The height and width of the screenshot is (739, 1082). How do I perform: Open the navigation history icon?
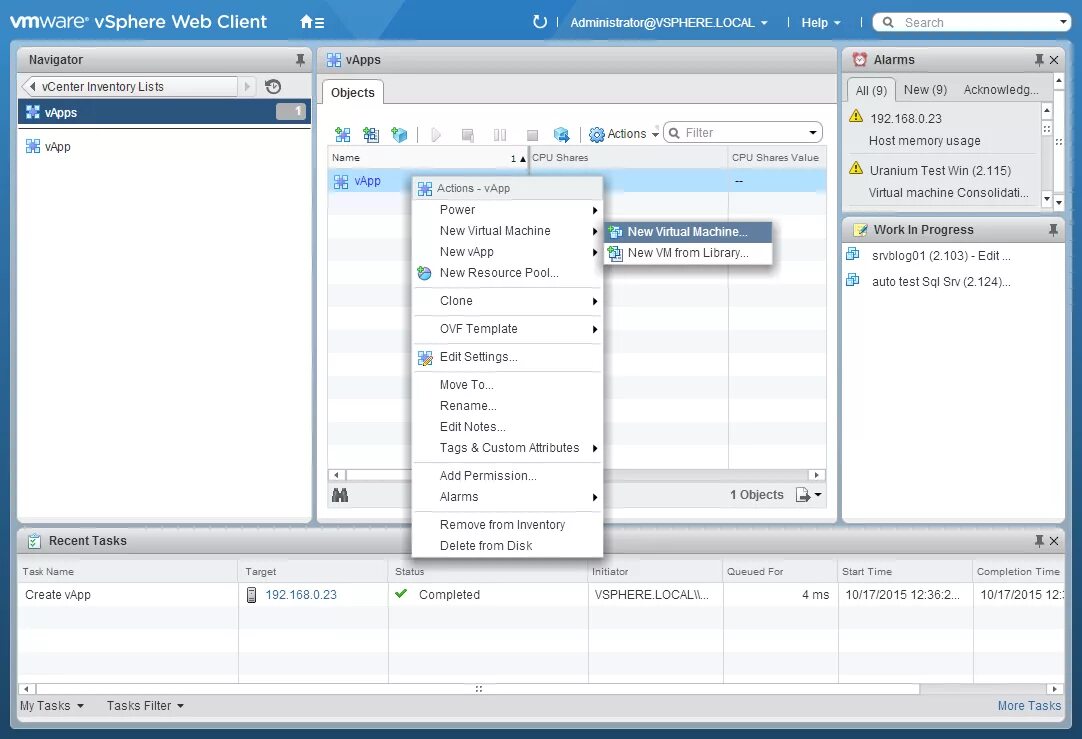pos(273,86)
